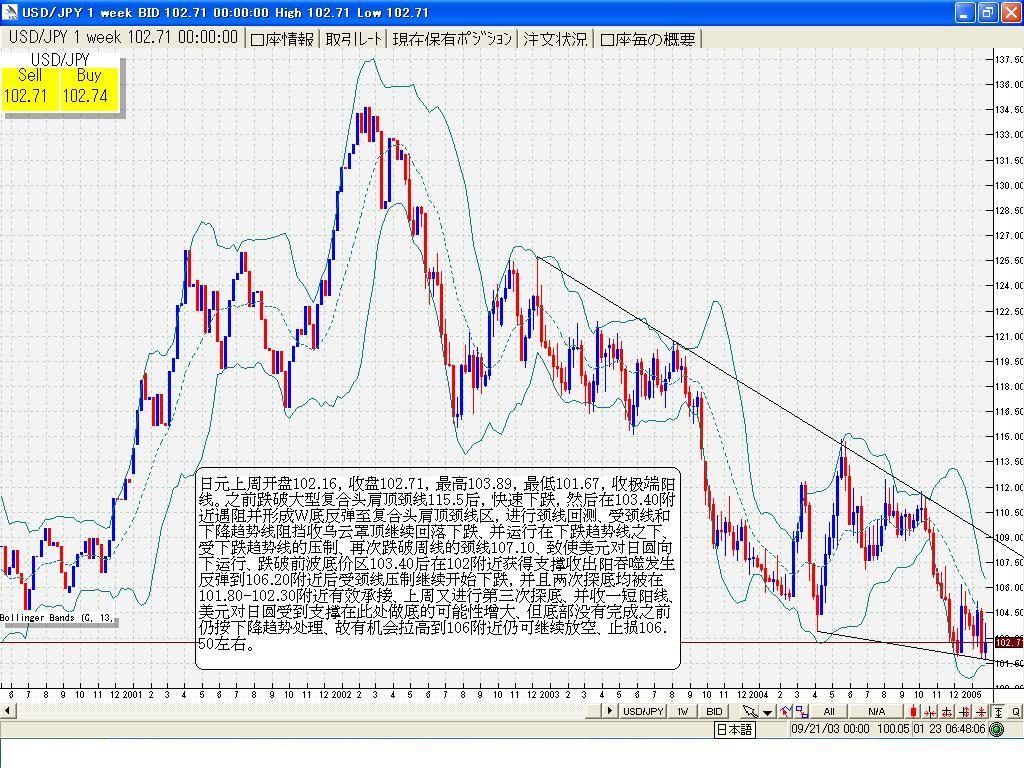Expand the cursor tool dropdown arrow
The height and width of the screenshot is (768, 1024).
[767, 712]
